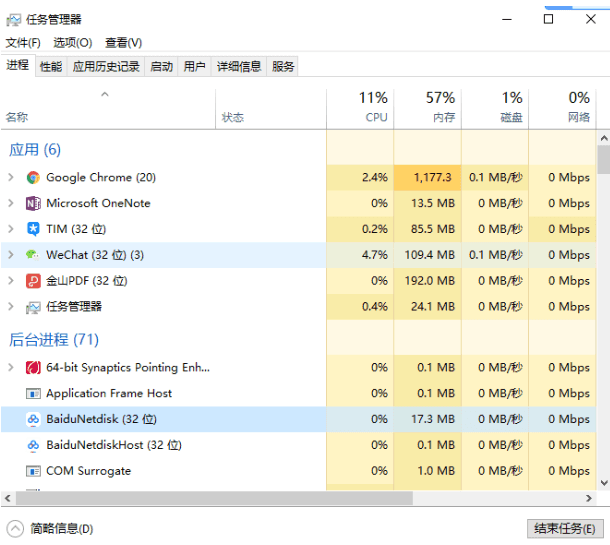The image size is (610, 545).
Task: Click the horizontal scrollbar thumb
Action: click(214, 498)
